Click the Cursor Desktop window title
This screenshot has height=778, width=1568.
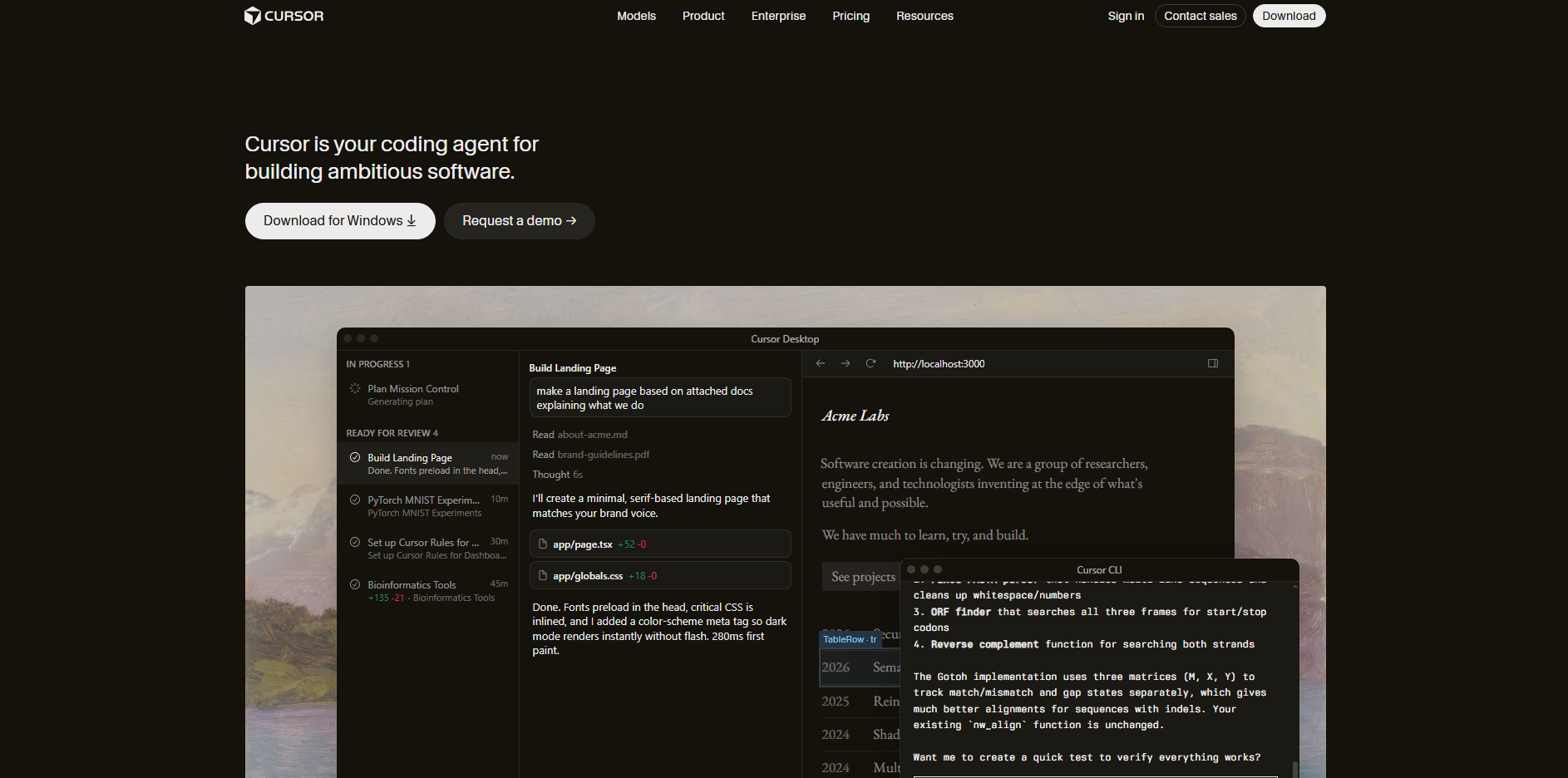pyautogui.click(x=785, y=339)
